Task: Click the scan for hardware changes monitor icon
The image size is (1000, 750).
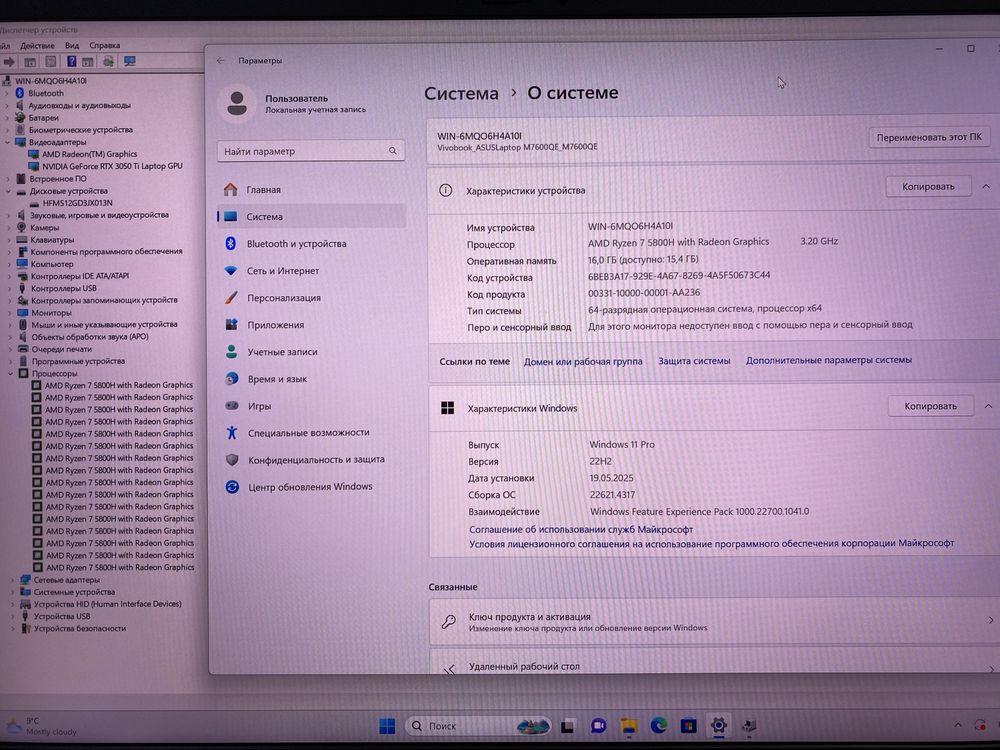Action: coord(129,61)
